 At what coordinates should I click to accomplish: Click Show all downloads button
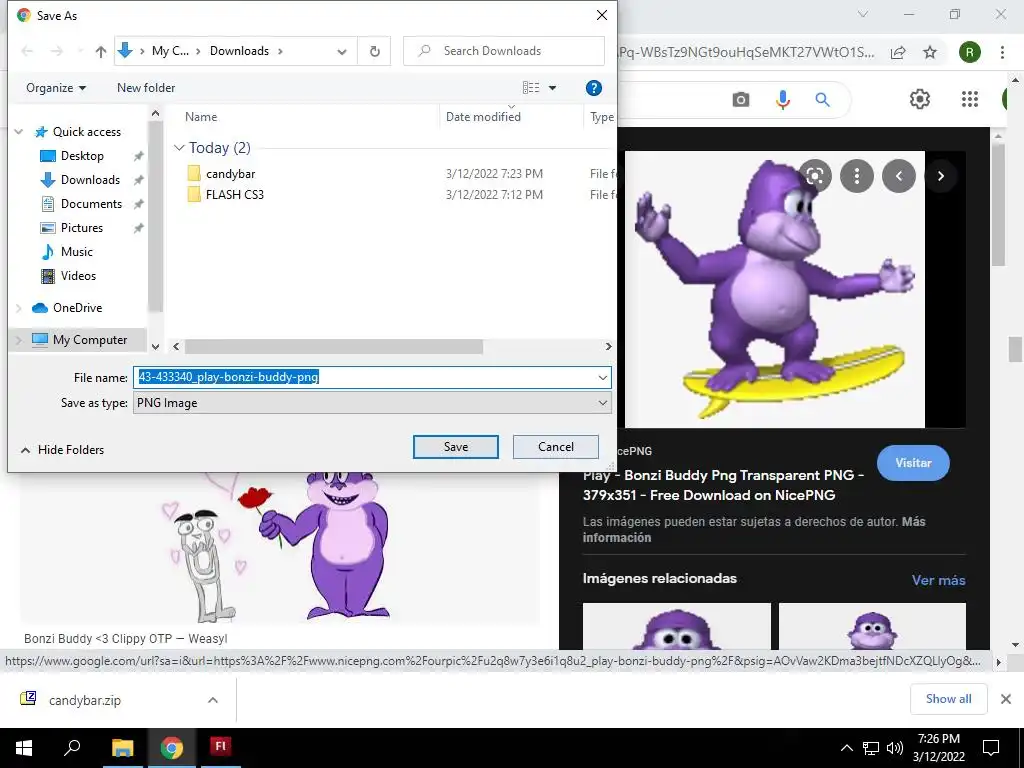tap(948, 699)
